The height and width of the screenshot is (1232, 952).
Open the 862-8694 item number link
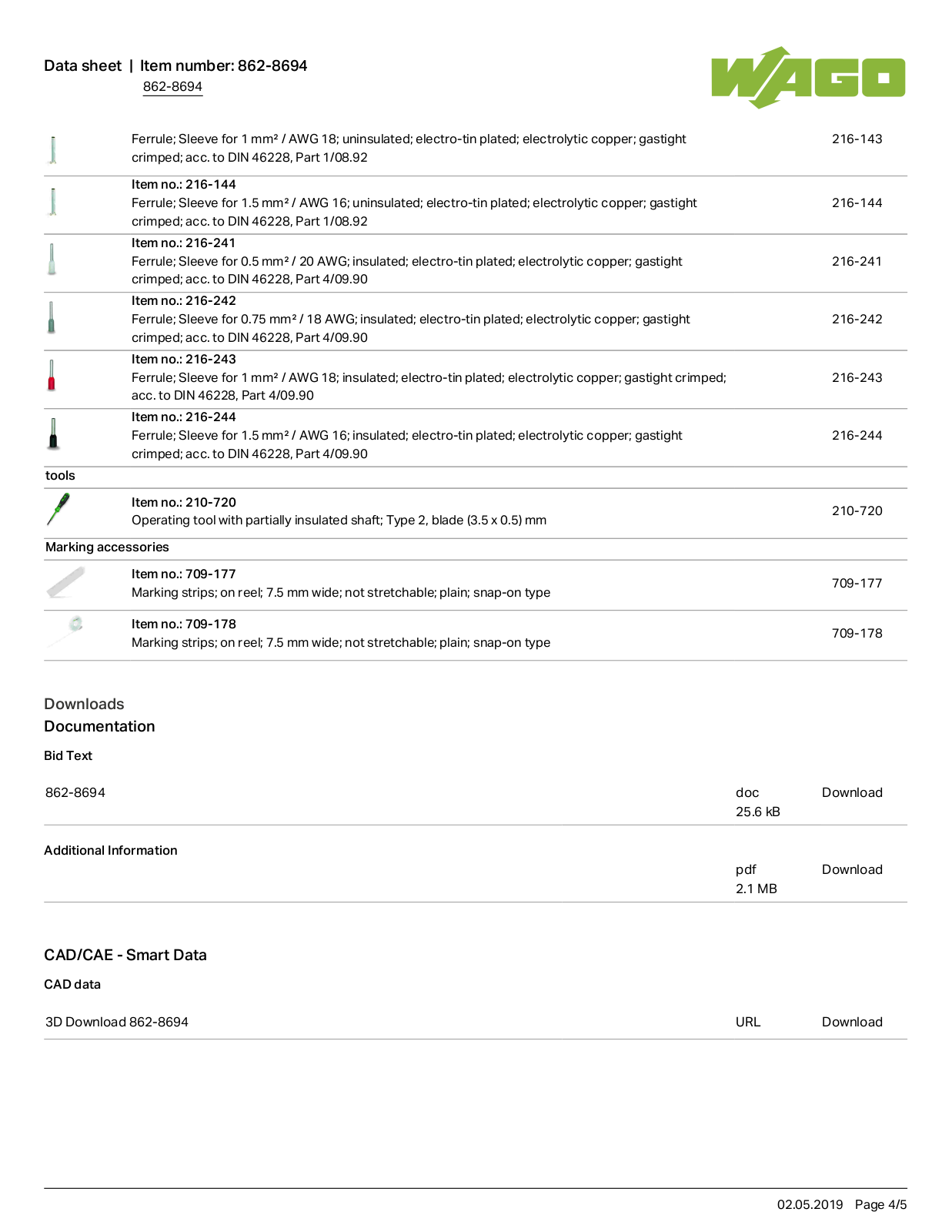tap(172, 87)
